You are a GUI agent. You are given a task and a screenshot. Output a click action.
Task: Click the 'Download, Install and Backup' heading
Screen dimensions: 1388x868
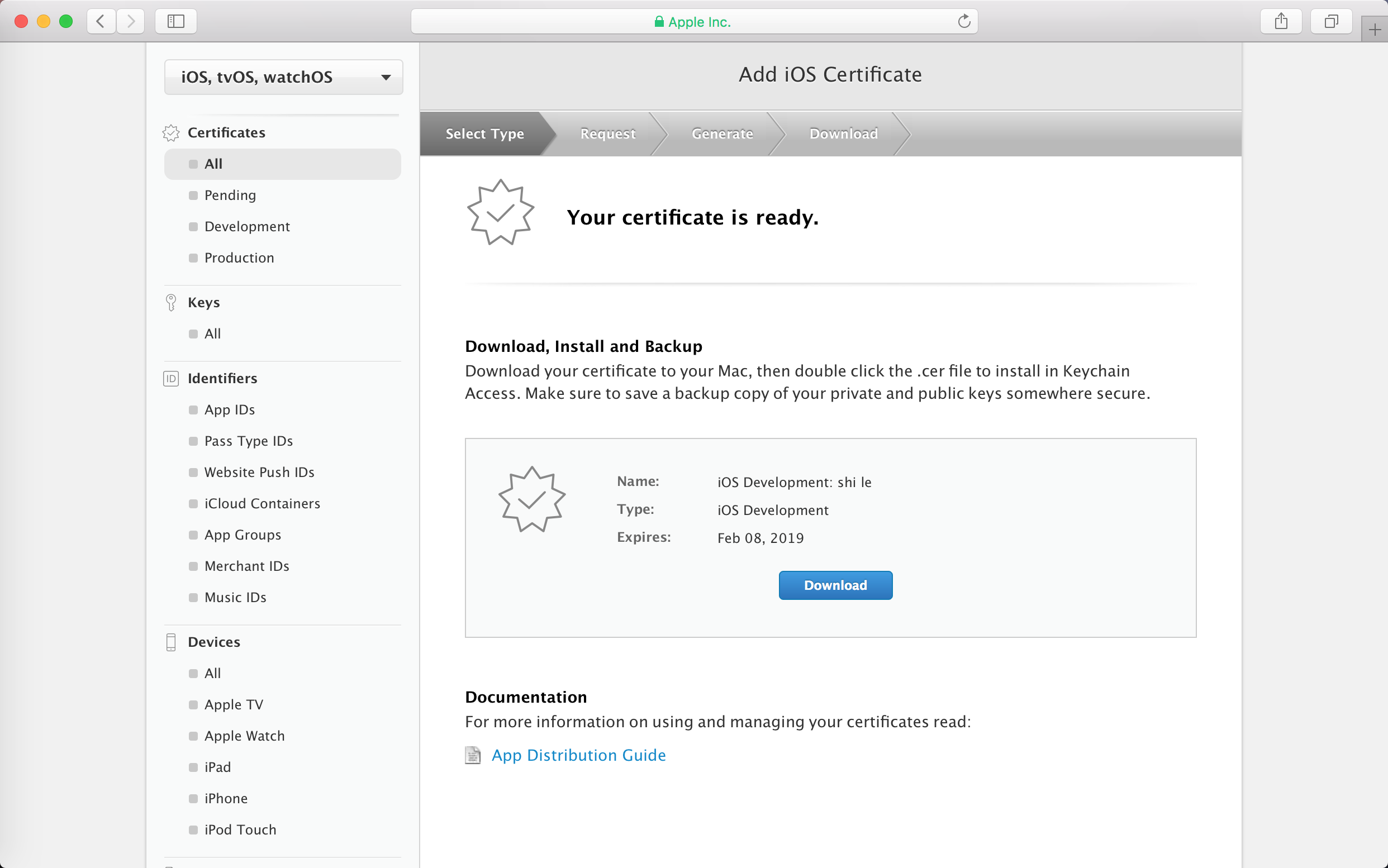click(583, 347)
